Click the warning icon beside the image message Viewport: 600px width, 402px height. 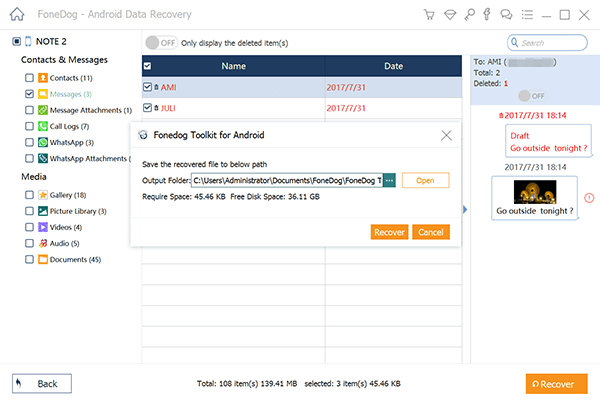(x=589, y=198)
